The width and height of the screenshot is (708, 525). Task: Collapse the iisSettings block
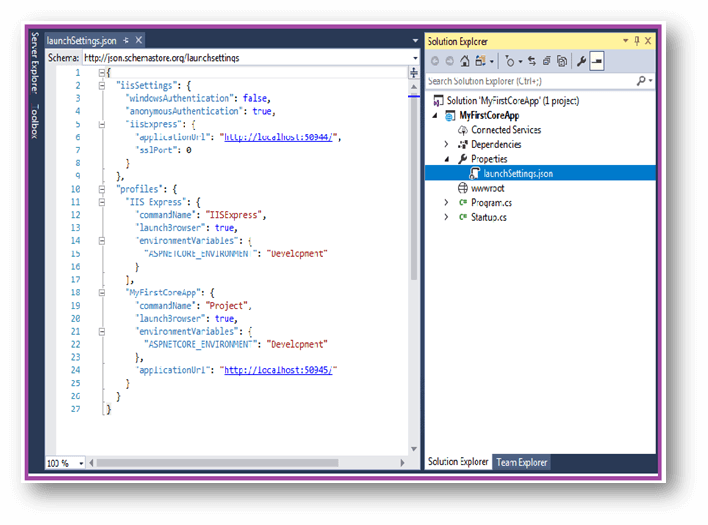coord(102,85)
